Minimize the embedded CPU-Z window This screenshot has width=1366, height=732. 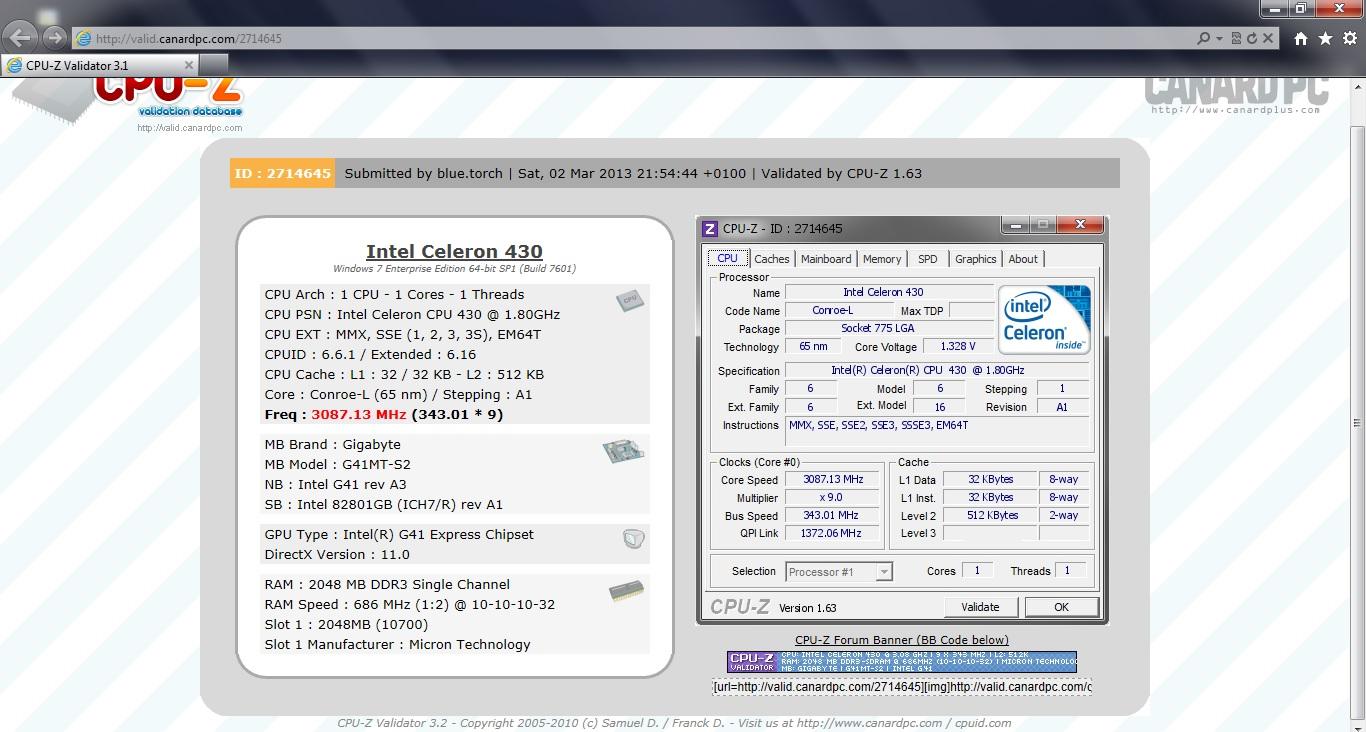[x=1016, y=226]
